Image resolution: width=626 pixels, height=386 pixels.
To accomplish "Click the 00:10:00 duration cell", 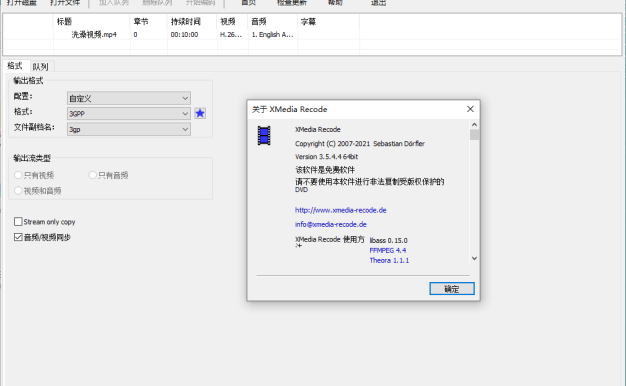I will tap(184, 35).
